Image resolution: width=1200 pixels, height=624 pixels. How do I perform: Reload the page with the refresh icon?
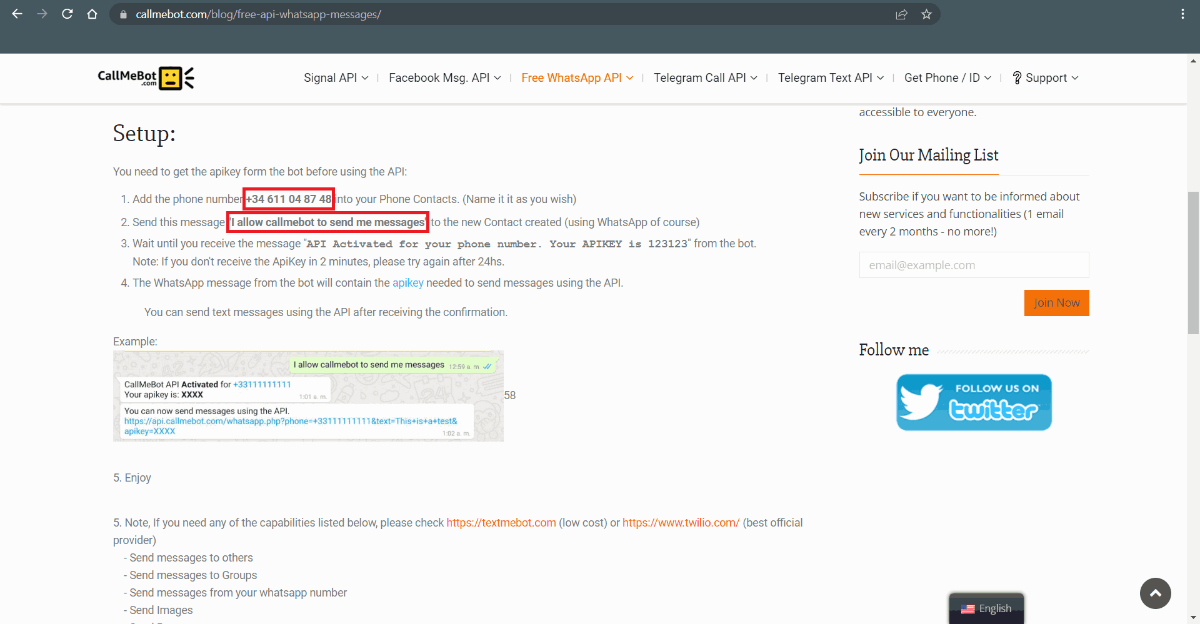click(x=67, y=14)
